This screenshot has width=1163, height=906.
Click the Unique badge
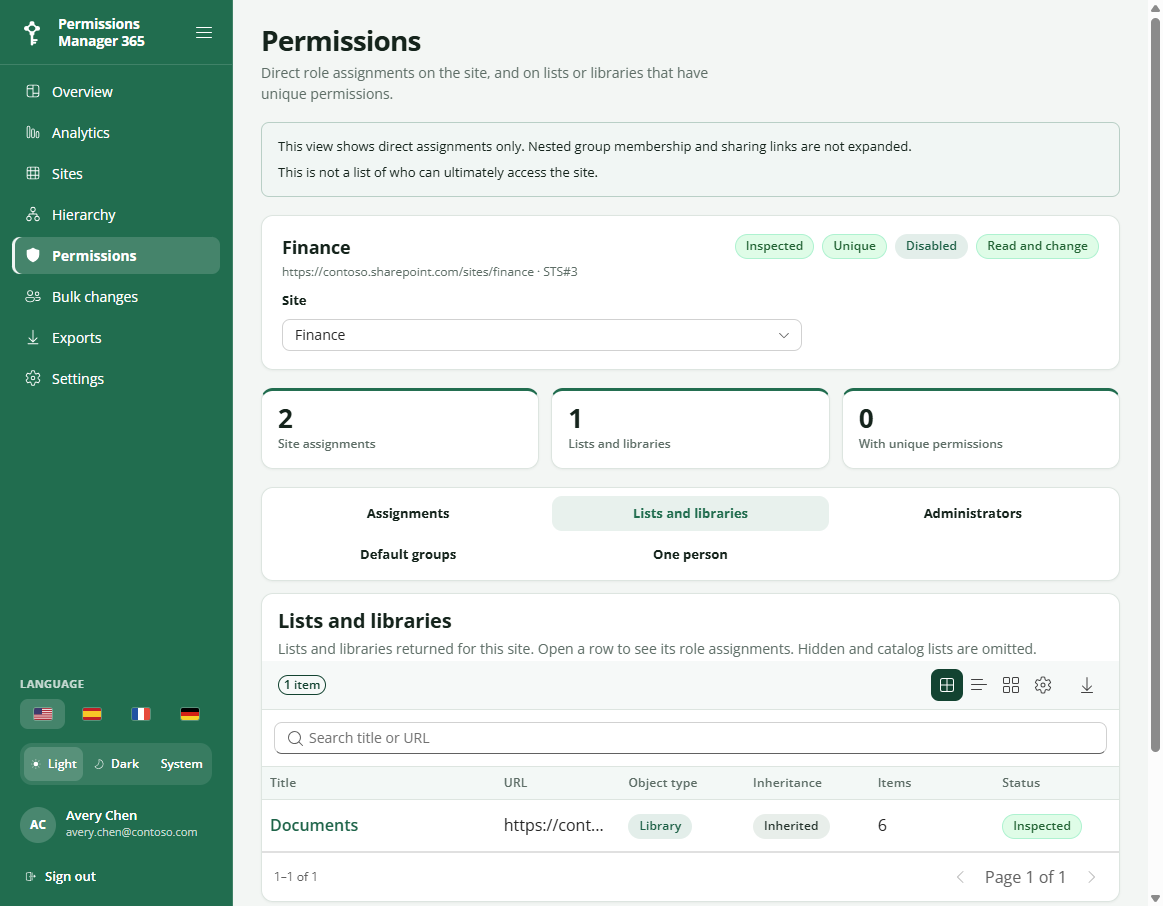(854, 246)
